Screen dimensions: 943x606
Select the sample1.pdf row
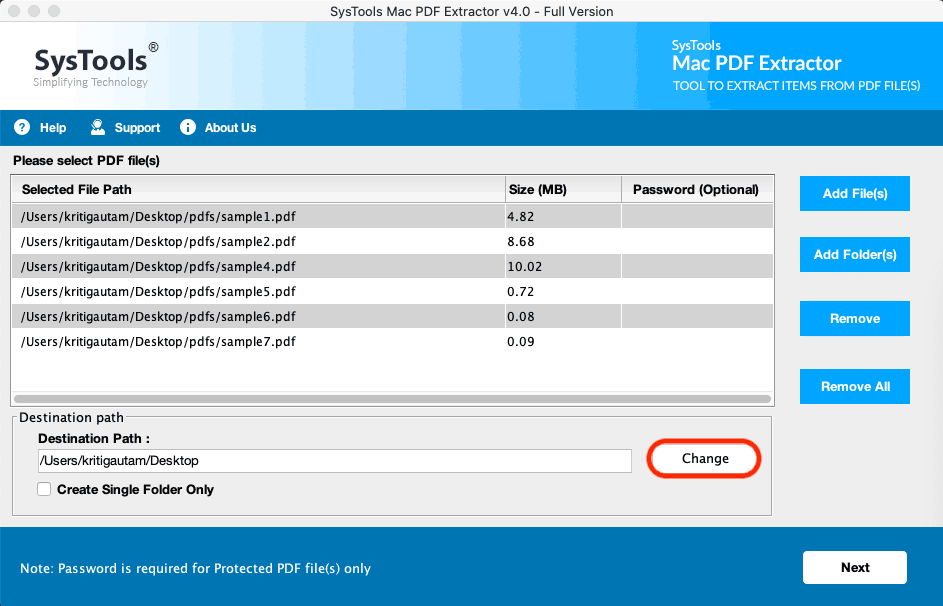pyautogui.click(x=250, y=216)
